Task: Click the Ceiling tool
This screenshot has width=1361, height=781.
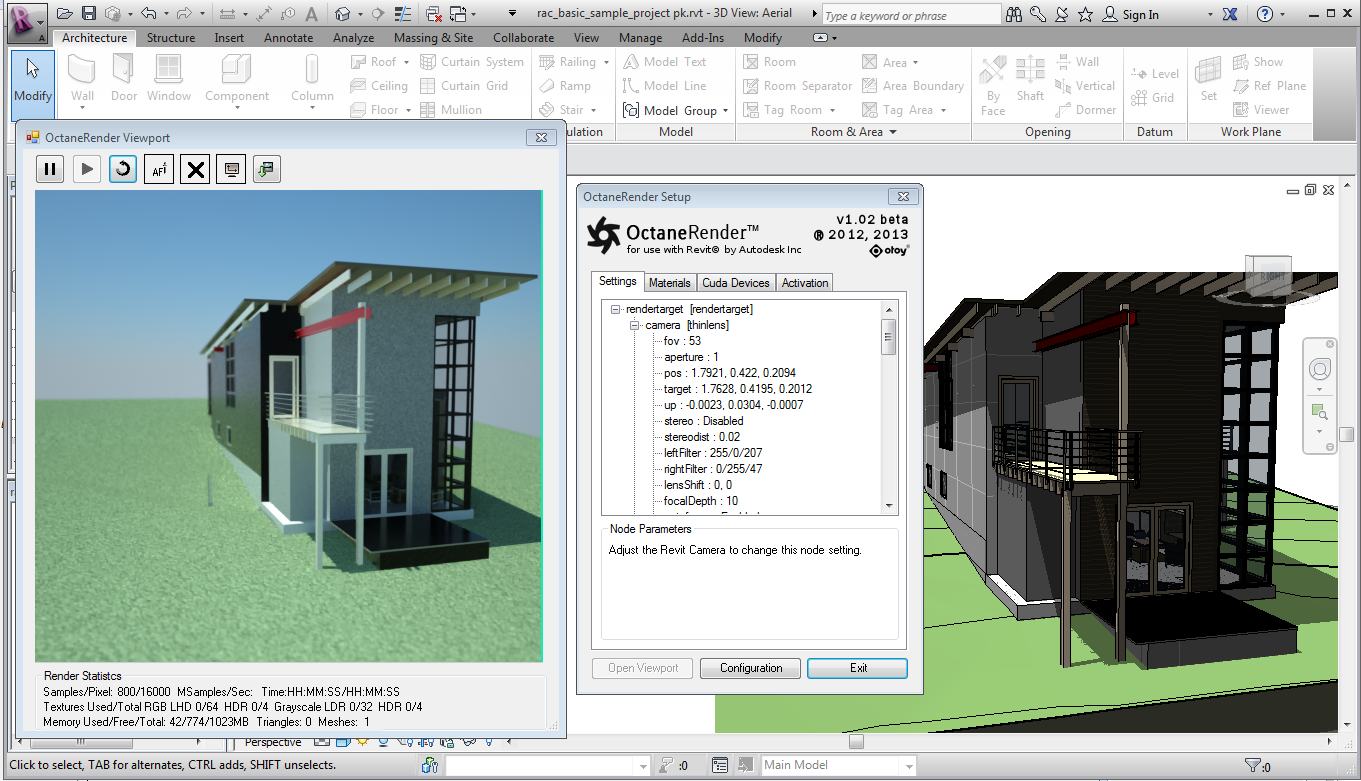Action: pos(379,86)
